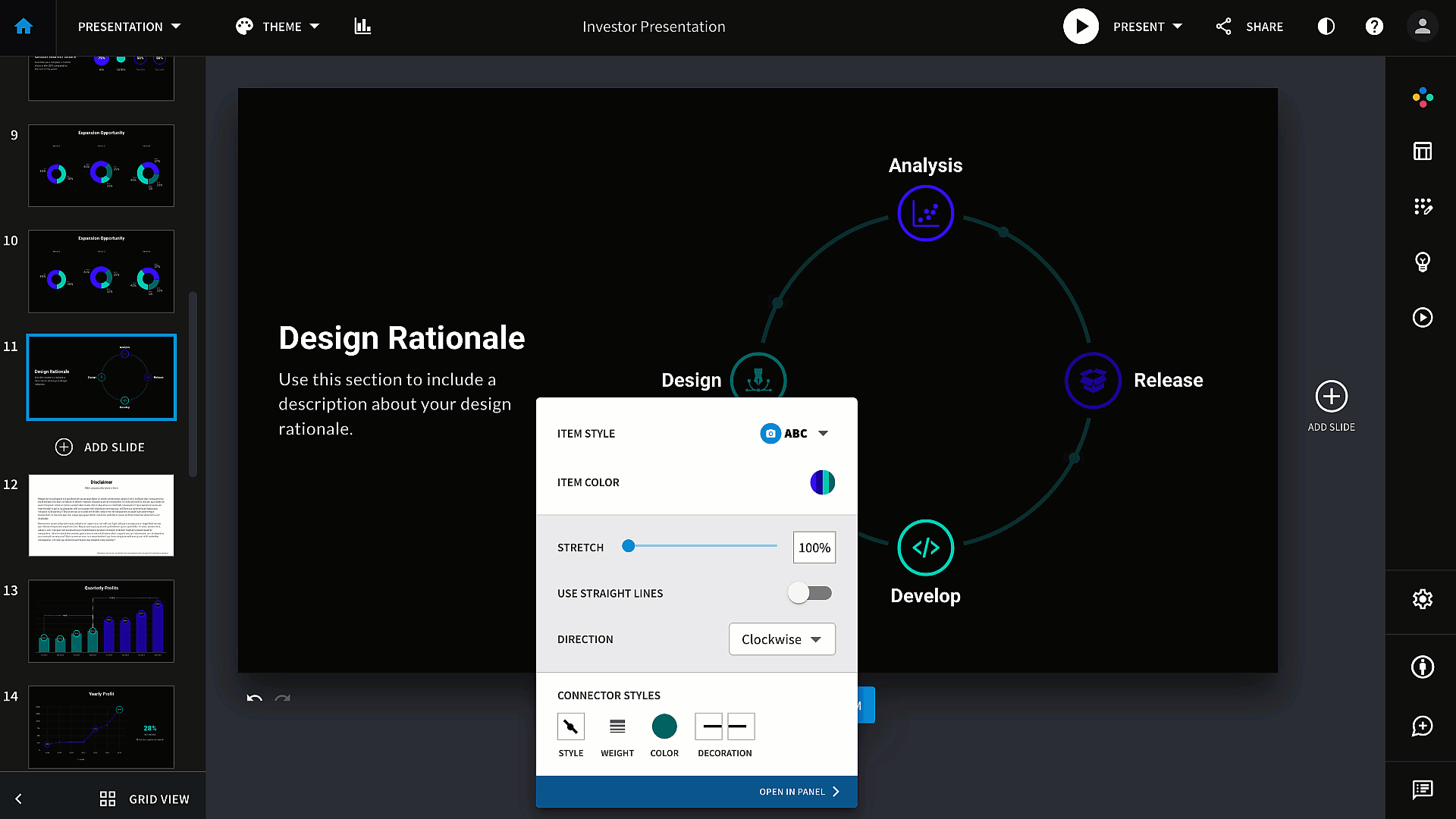This screenshot has width=1456, height=819.
Task: Click the description paragraph text
Action: pos(394,404)
